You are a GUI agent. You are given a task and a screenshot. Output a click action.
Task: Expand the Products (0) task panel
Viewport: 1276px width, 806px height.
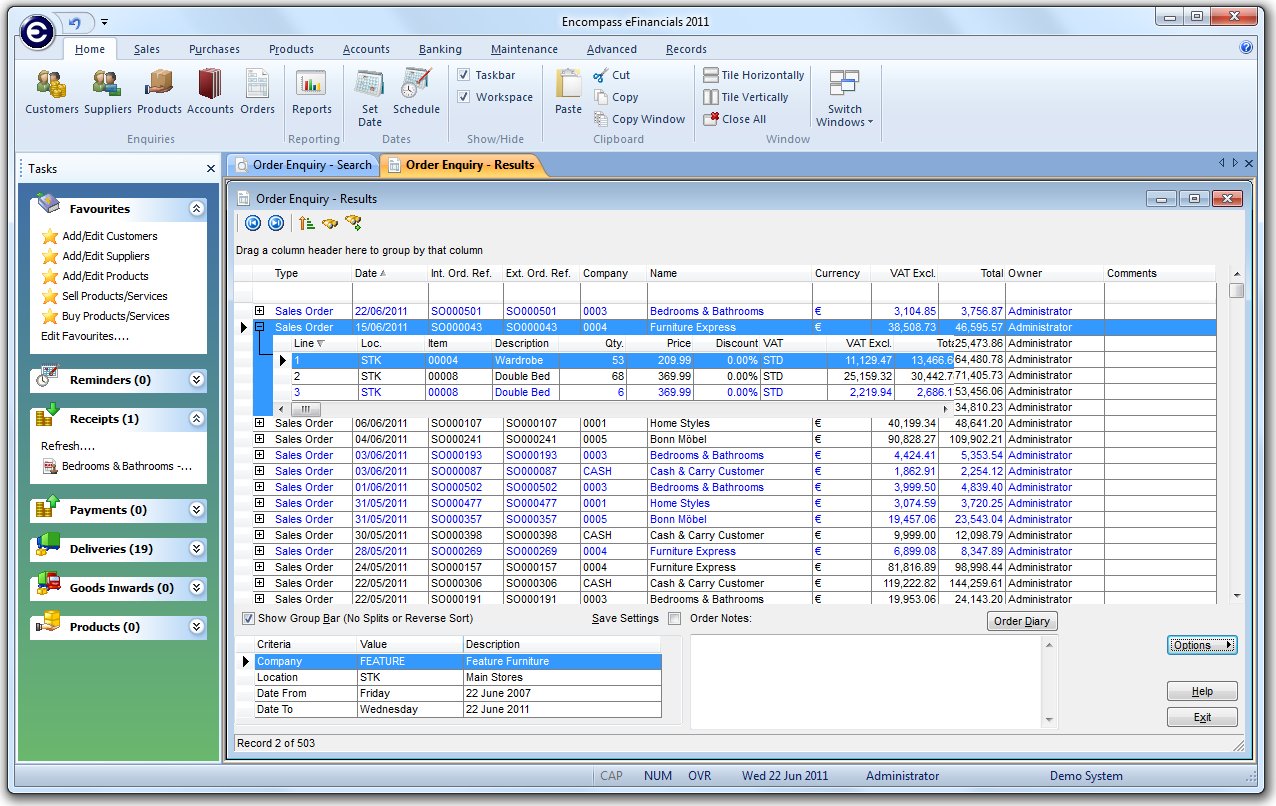click(196, 627)
